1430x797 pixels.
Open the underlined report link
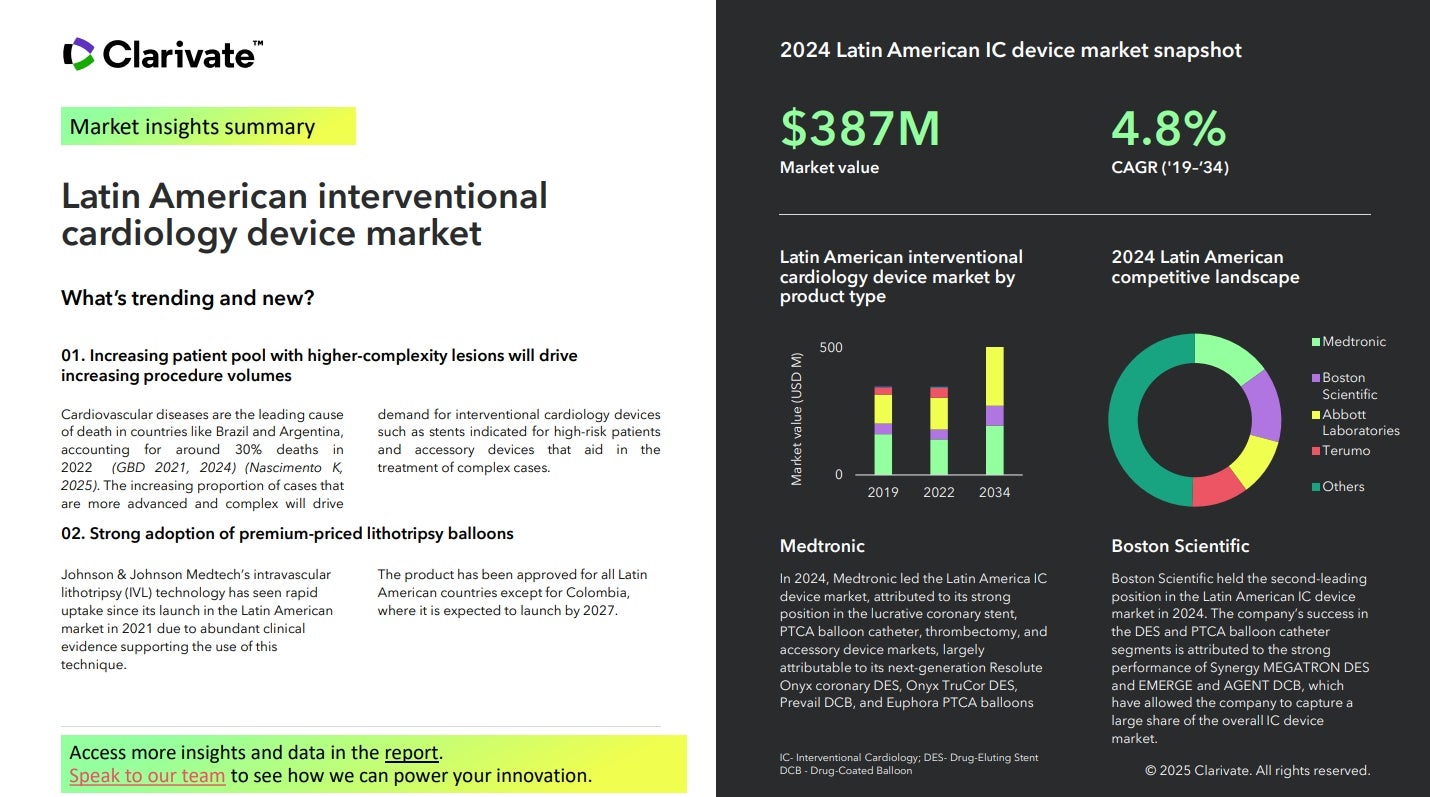pyautogui.click(x=411, y=753)
